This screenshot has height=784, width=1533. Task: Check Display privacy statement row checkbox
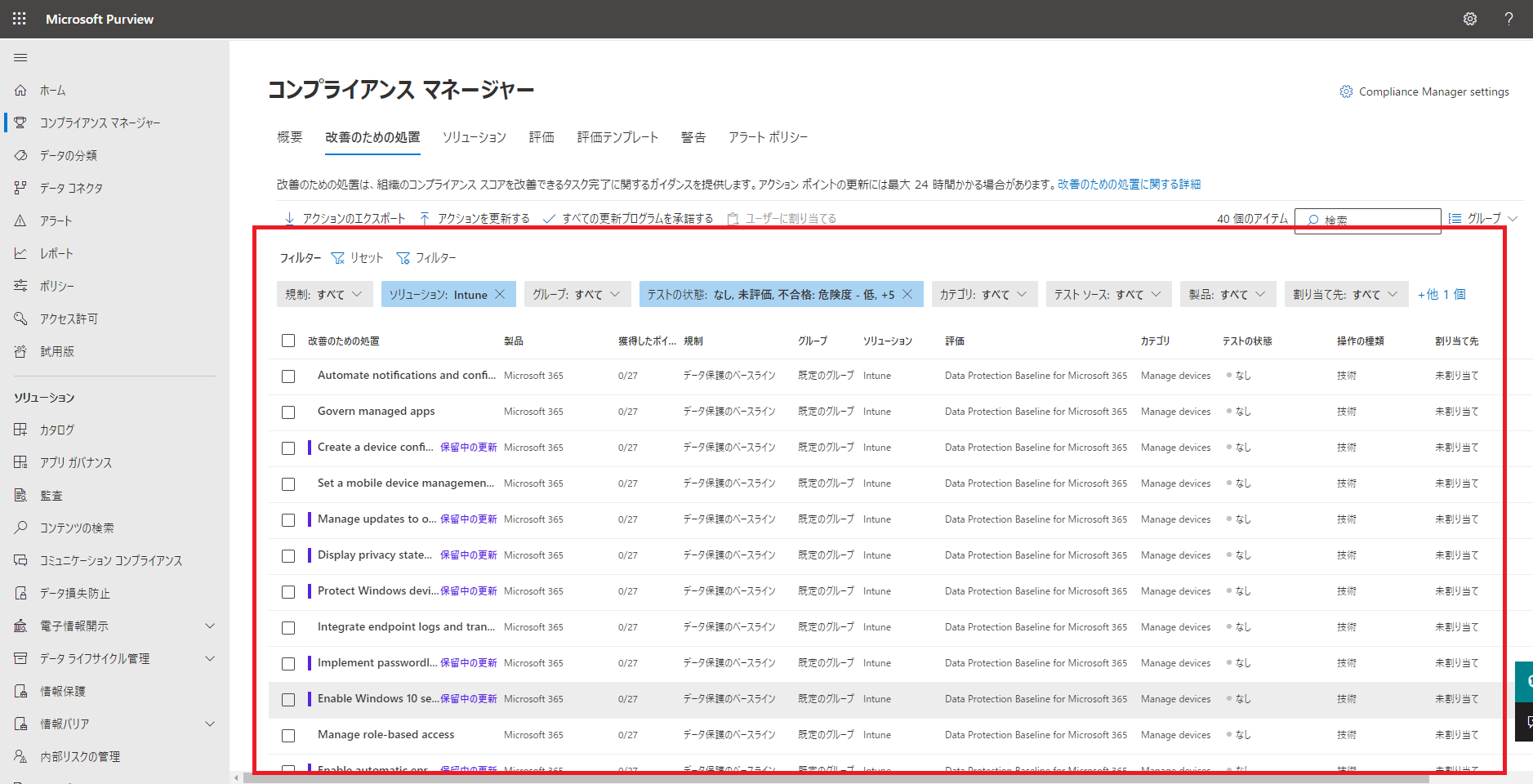tap(288, 556)
